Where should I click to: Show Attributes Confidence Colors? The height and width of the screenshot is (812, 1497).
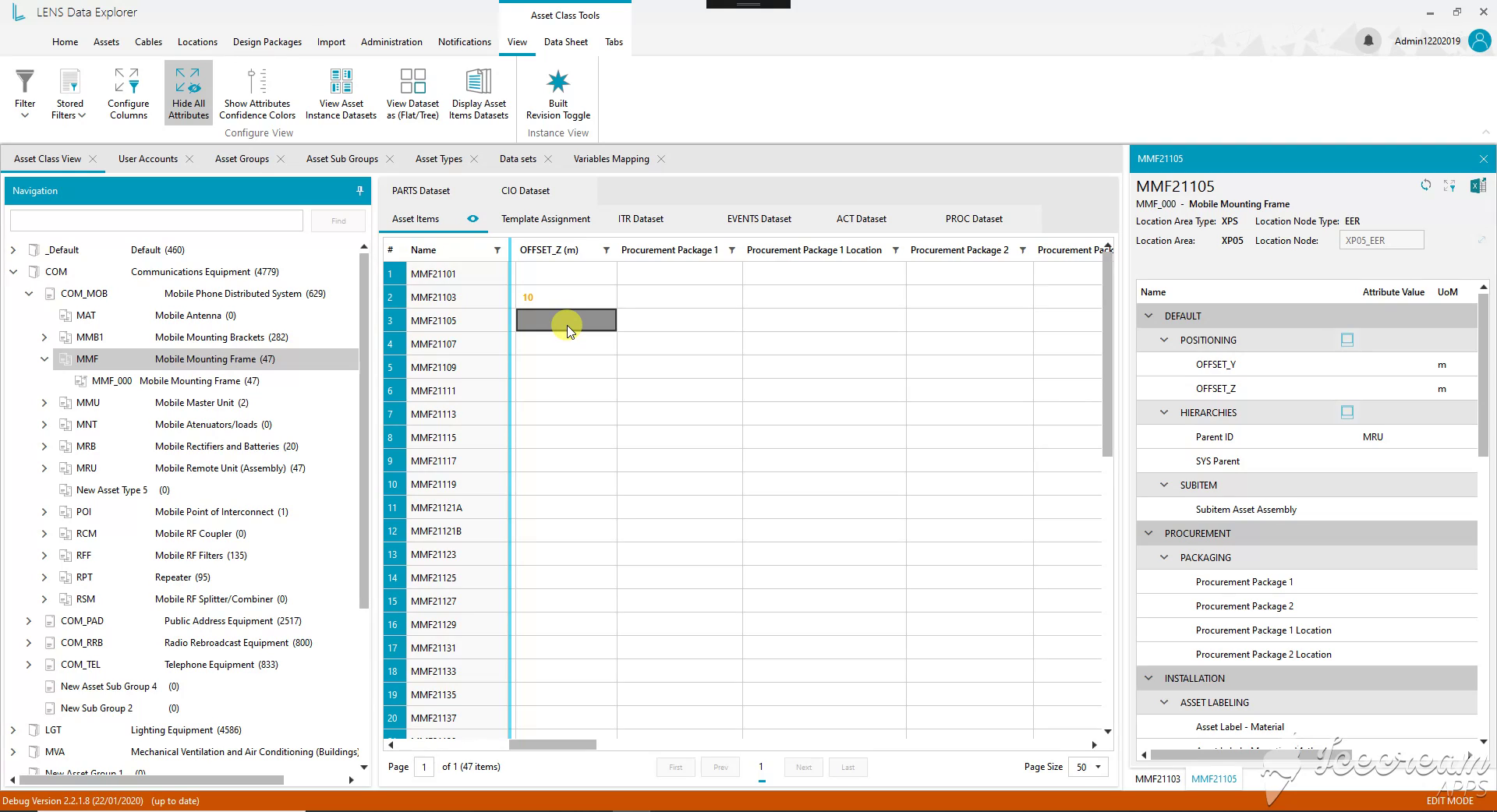pos(257,93)
